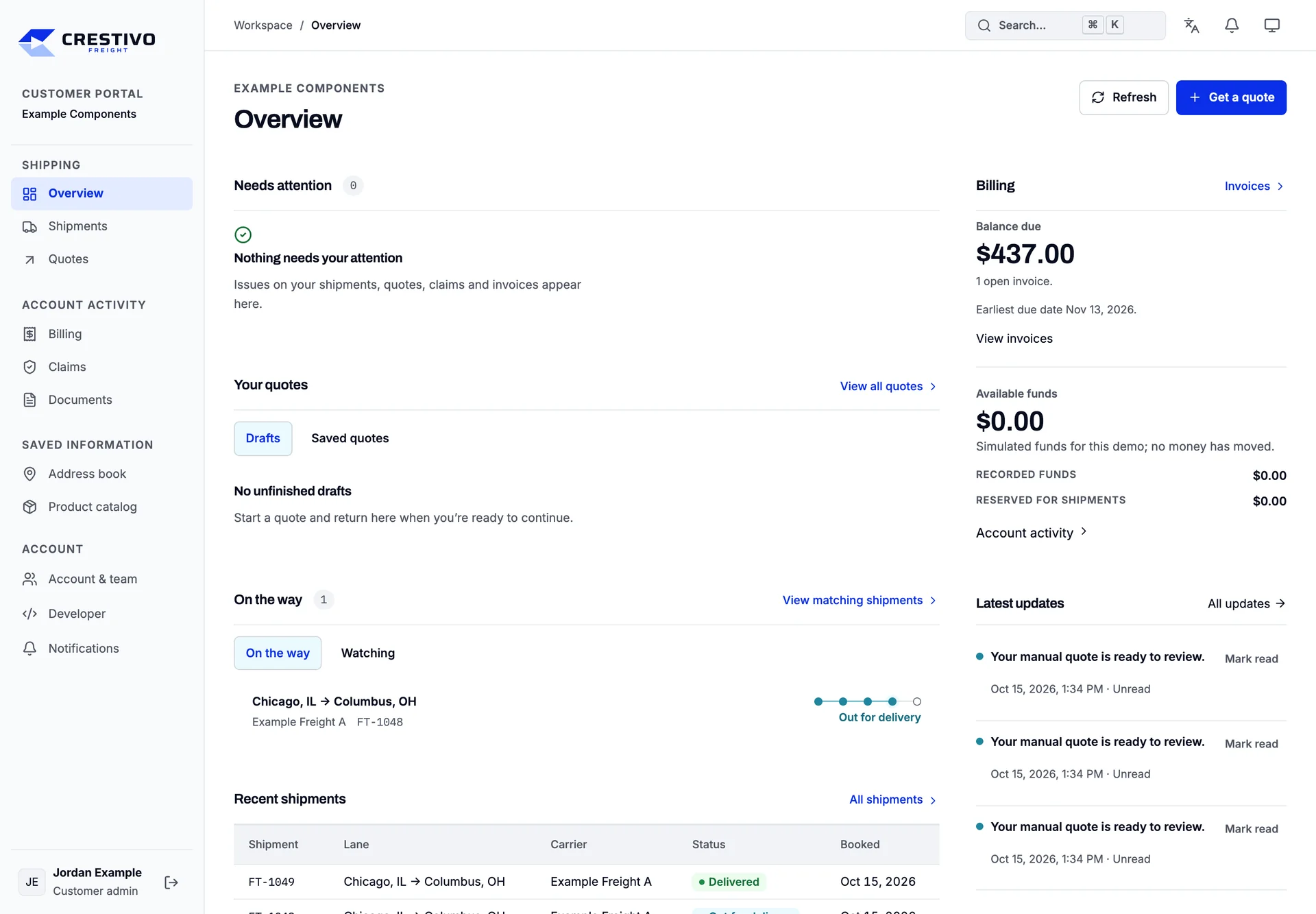Viewport: 1316px width, 914px height.
Task: Click Get a quote button
Action: pos(1231,97)
